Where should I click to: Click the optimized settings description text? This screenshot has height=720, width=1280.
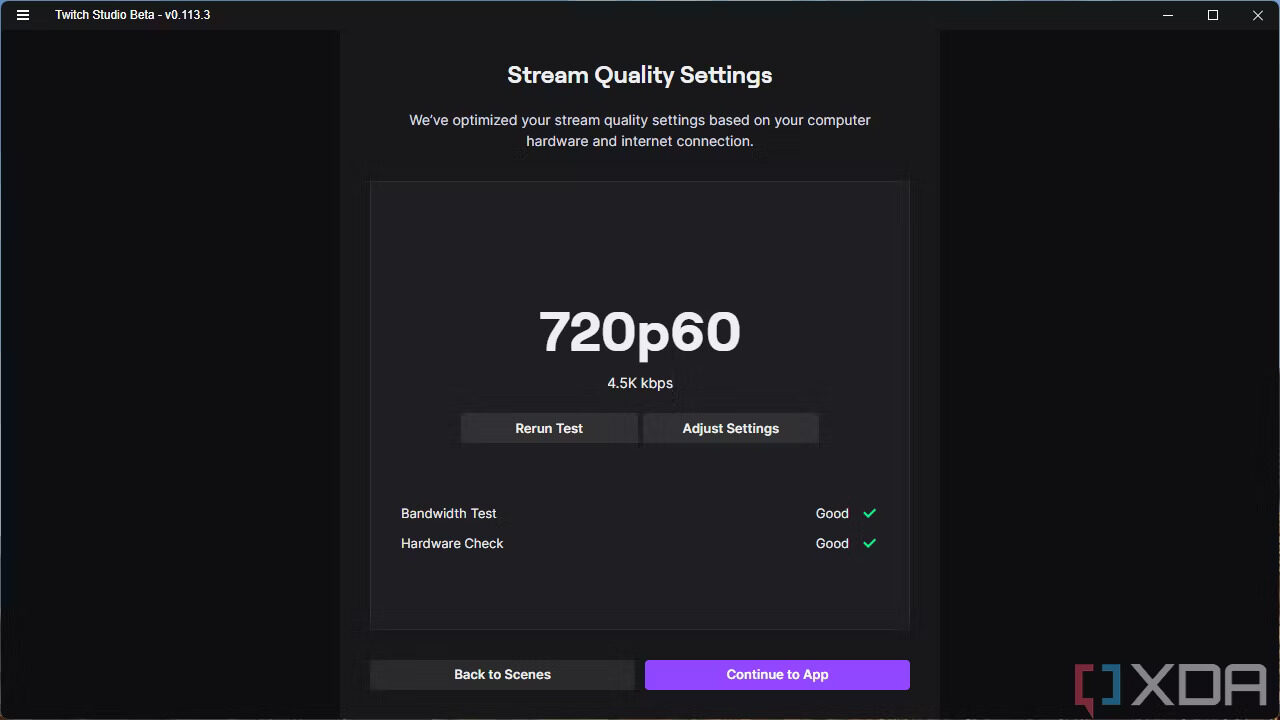point(640,131)
